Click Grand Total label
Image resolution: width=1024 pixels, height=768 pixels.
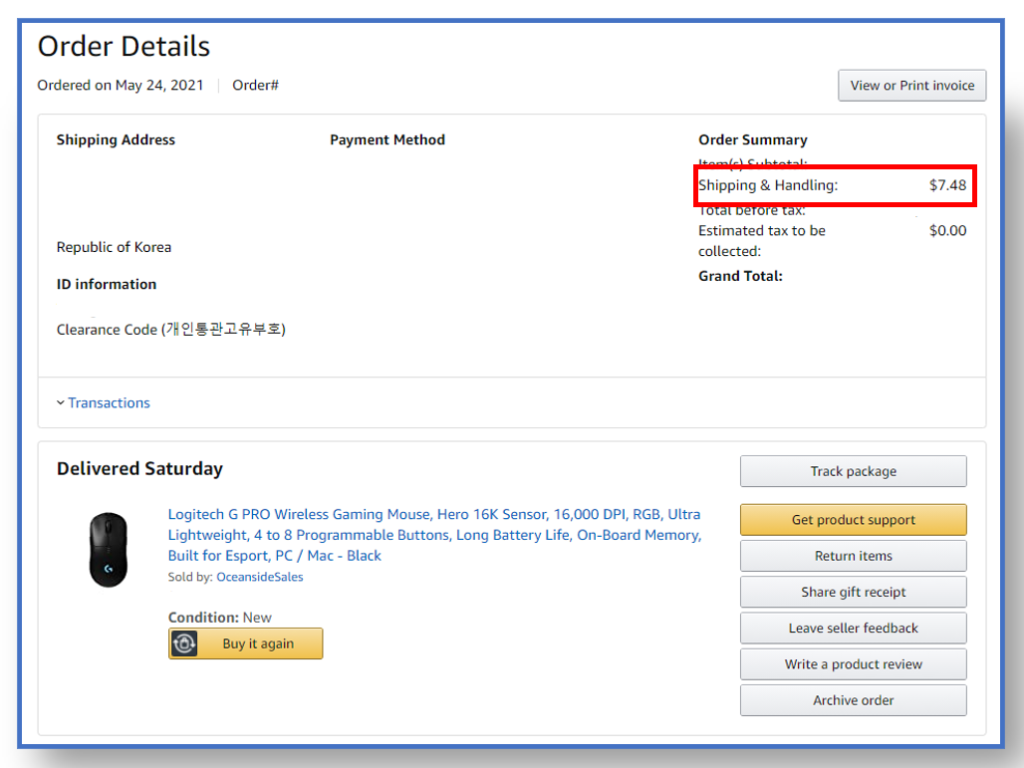tap(741, 276)
